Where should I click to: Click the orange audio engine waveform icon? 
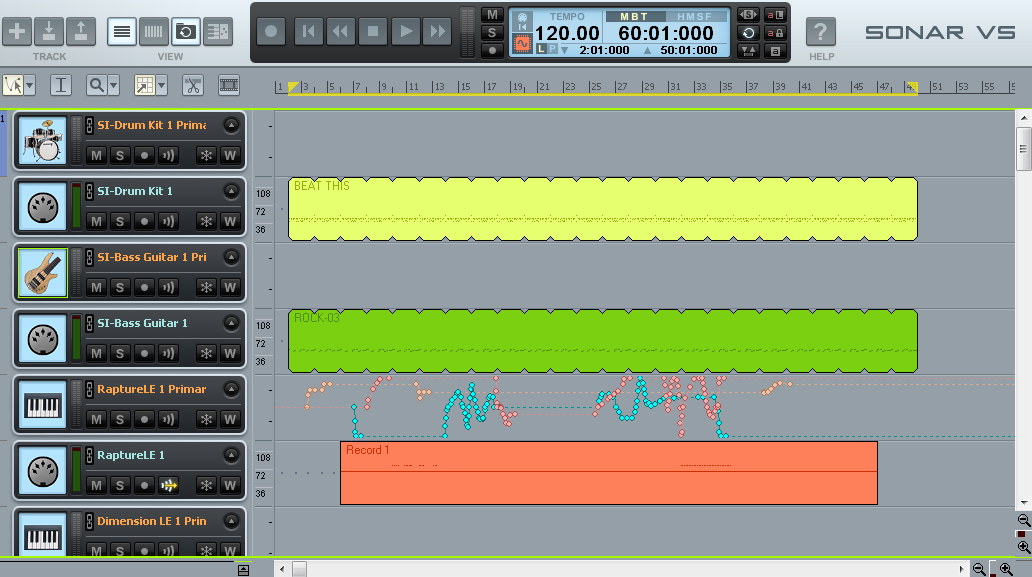(522, 44)
